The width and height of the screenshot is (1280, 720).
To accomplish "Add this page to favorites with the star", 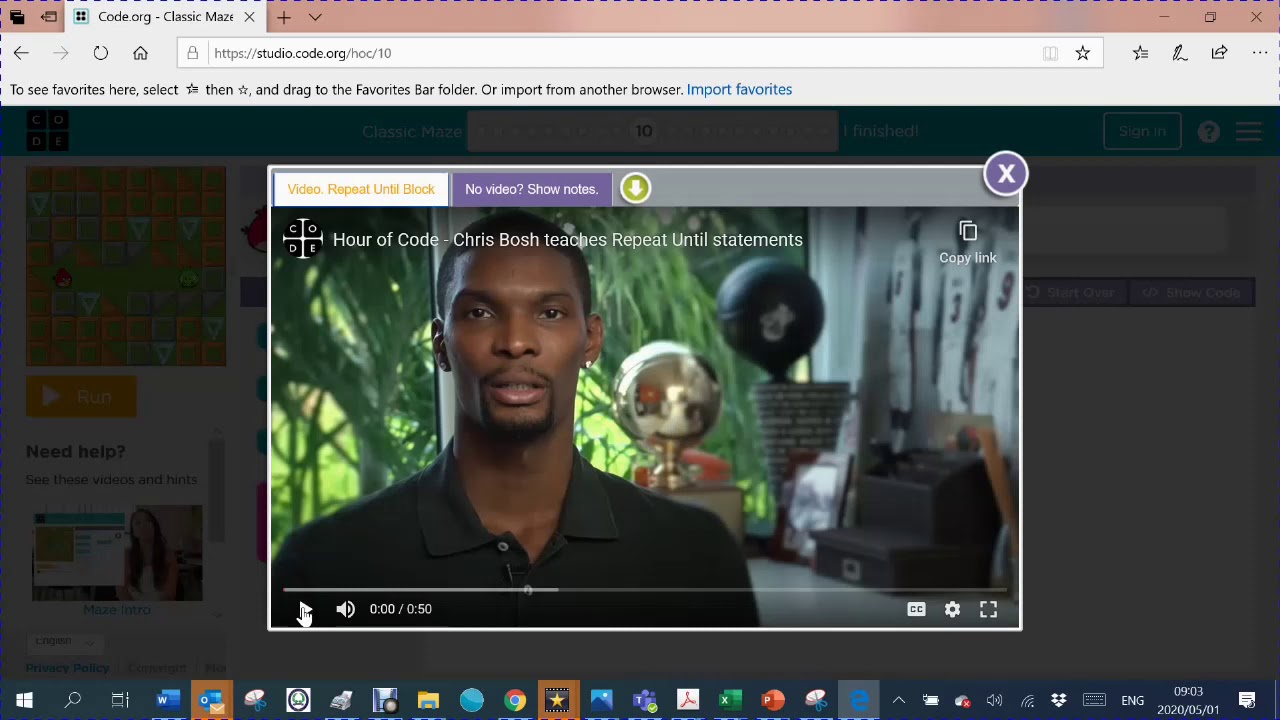I will [1082, 53].
